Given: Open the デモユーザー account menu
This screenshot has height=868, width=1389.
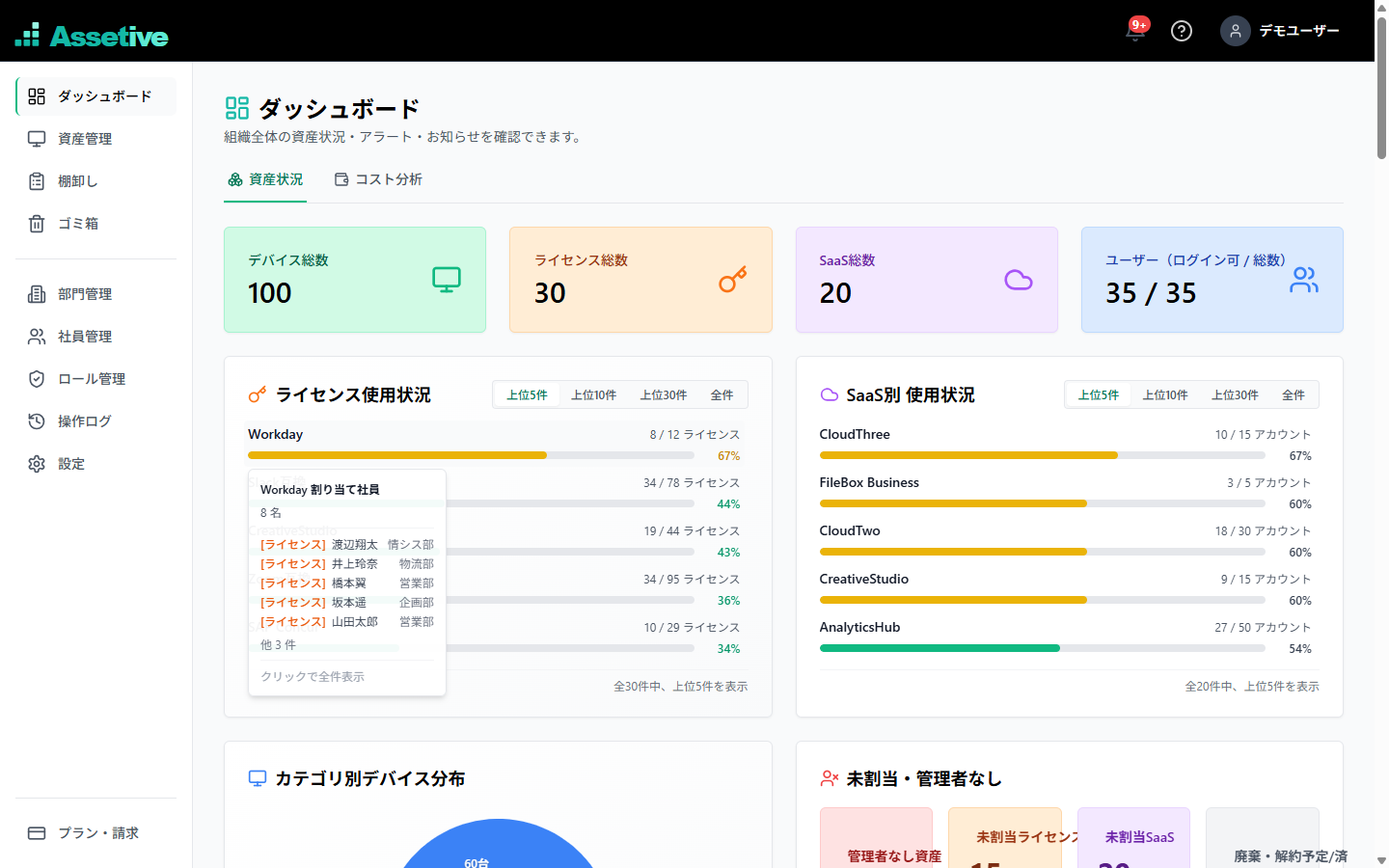Looking at the screenshot, I should click(1280, 31).
